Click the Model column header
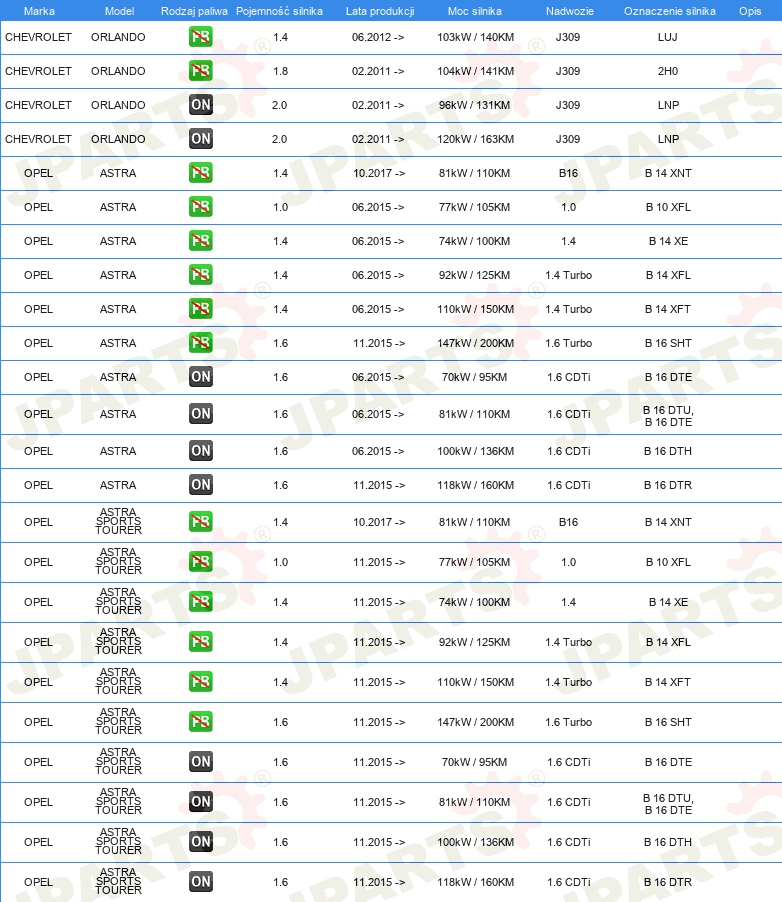 [119, 11]
